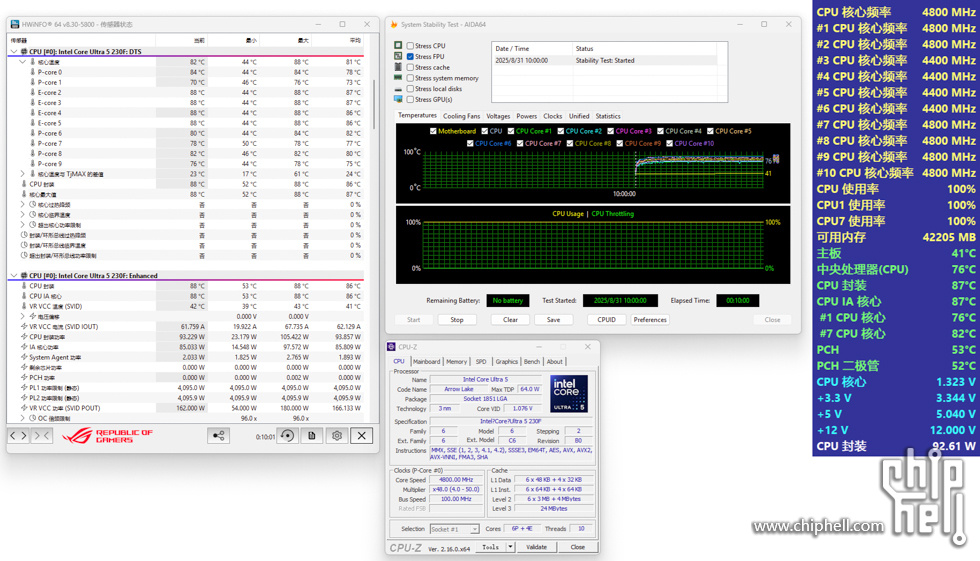Viewport: 980px width, 561px height.
Task: Expand OC ratio limits row
Action: pyautogui.click(x=23, y=418)
